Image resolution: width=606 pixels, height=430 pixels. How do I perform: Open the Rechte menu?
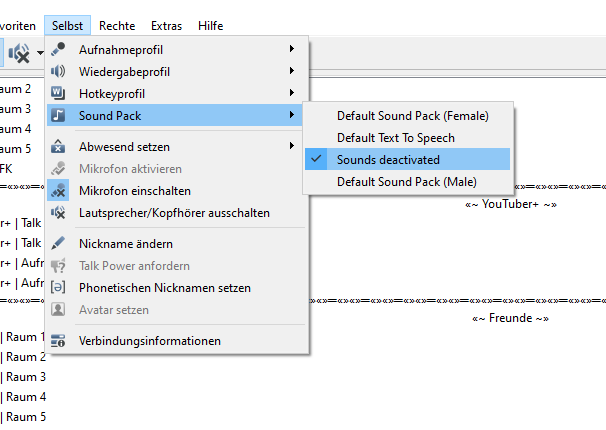click(x=117, y=26)
